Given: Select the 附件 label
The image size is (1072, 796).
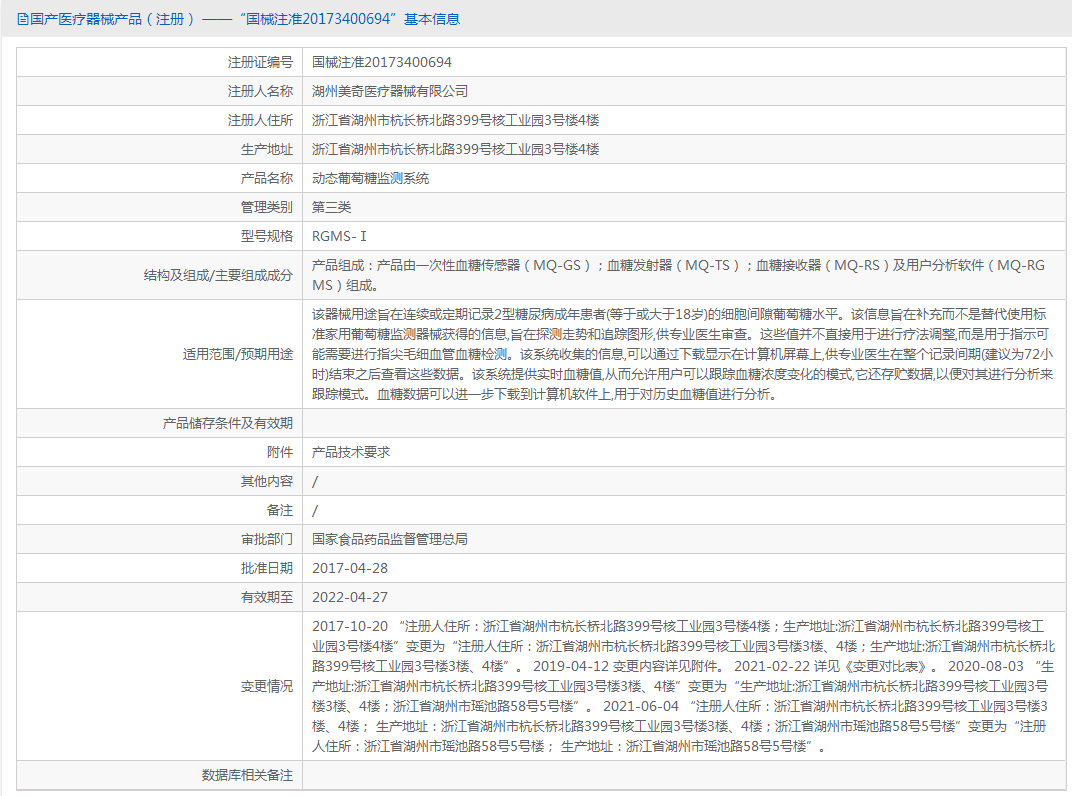Looking at the screenshot, I should pyautogui.click(x=280, y=452).
